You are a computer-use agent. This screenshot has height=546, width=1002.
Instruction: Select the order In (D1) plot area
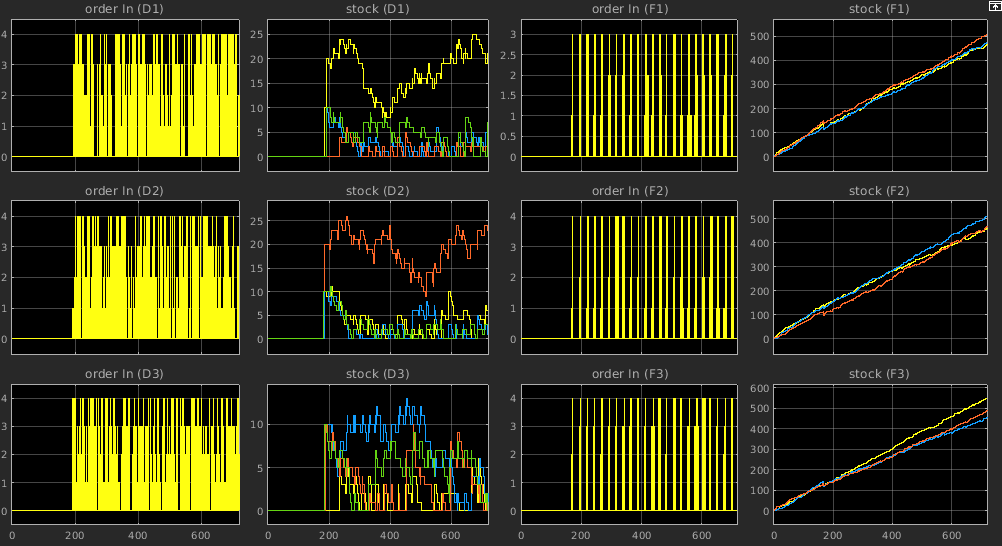pyautogui.click(x=125, y=95)
